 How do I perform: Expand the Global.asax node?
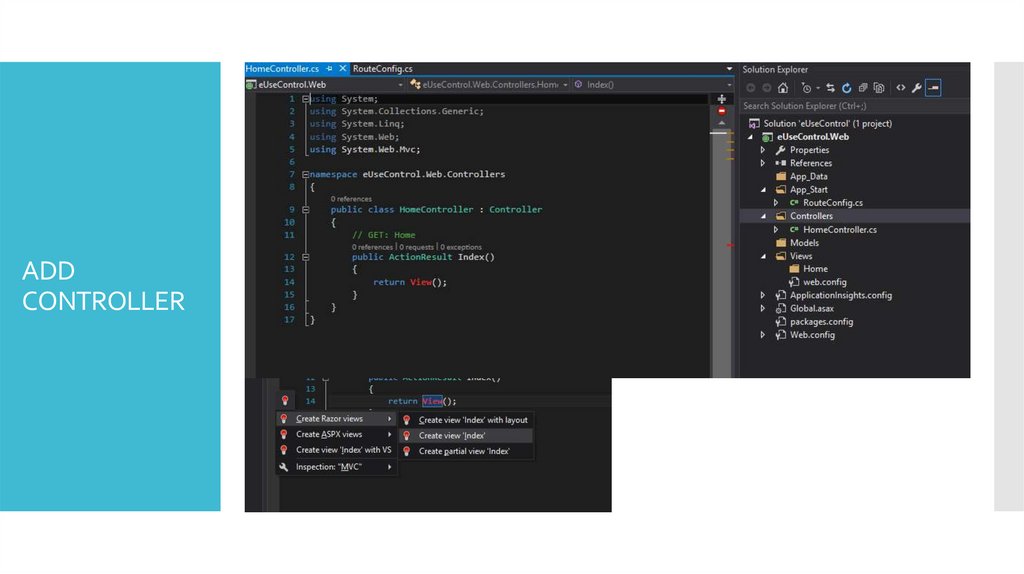[x=763, y=308]
